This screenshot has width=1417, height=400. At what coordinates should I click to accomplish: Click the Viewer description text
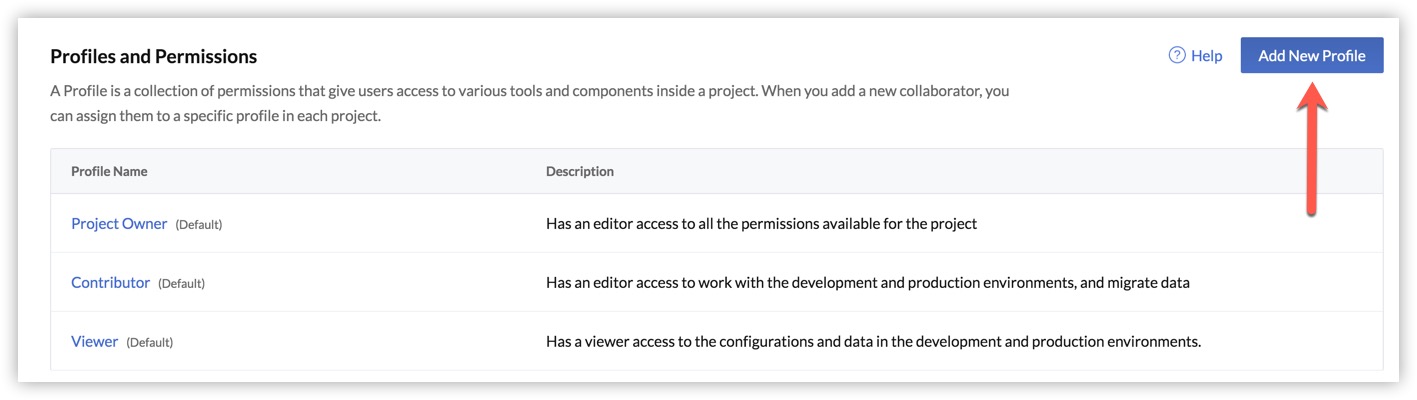tap(872, 342)
